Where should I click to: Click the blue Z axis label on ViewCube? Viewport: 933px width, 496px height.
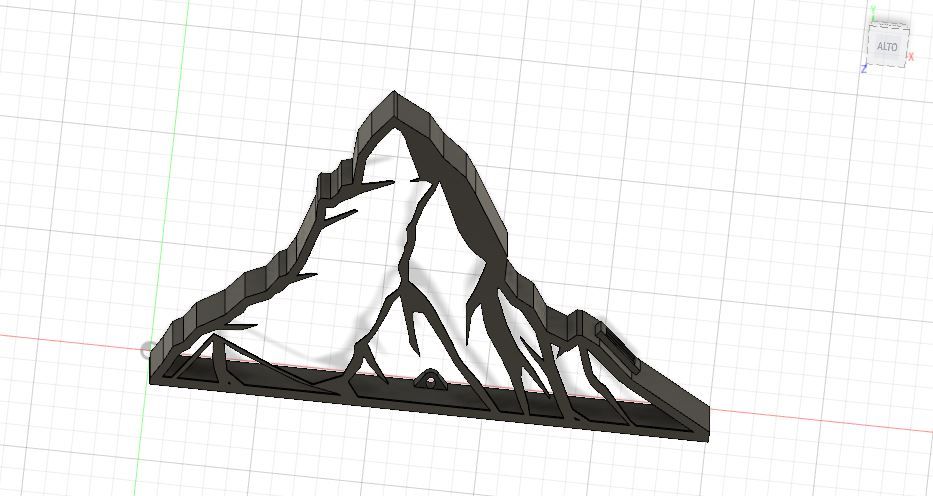[x=864, y=69]
